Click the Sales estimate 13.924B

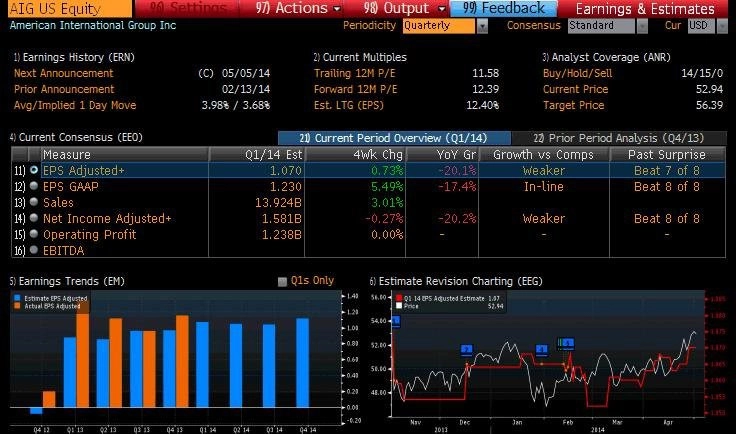(x=278, y=203)
